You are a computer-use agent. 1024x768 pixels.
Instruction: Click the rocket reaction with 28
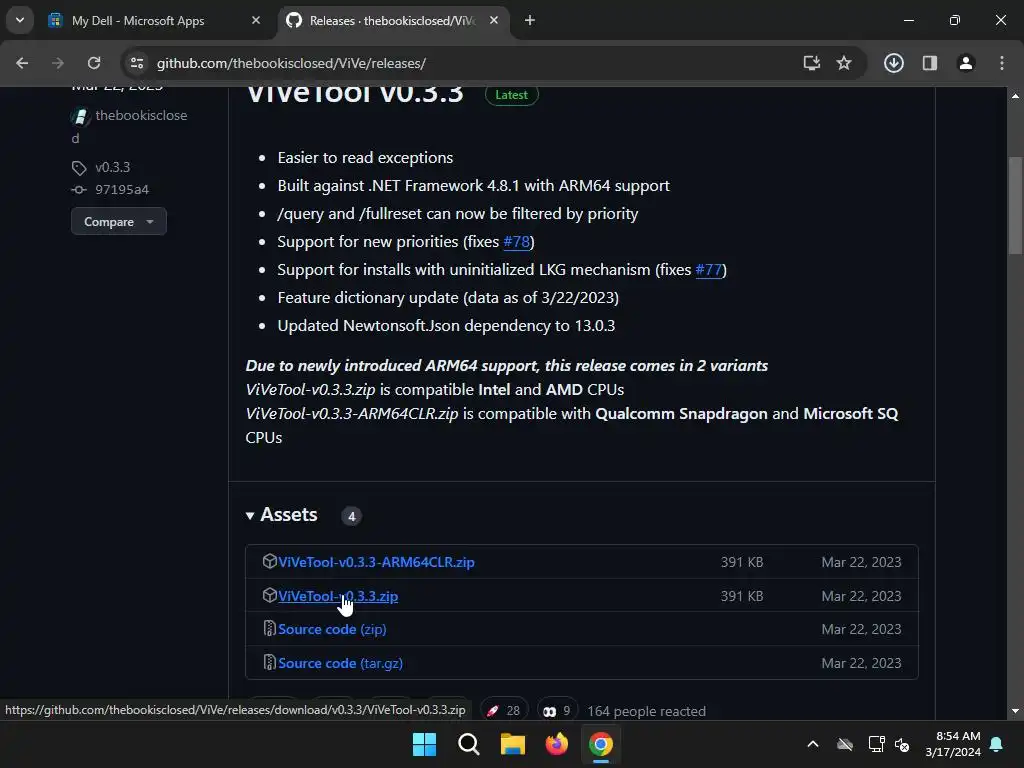click(x=504, y=711)
